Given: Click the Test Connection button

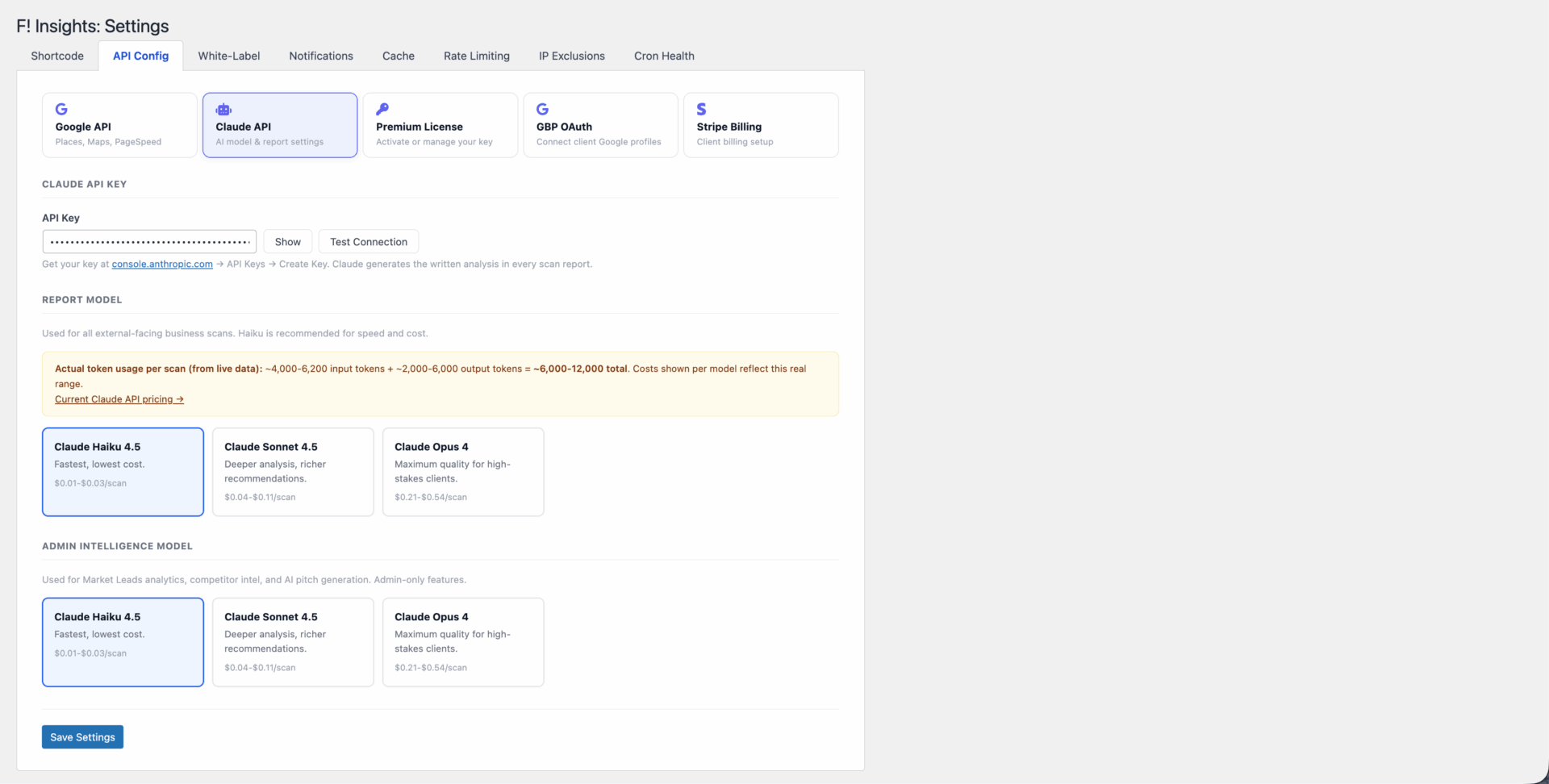Looking at the screenshot, I should pos(369,242).
